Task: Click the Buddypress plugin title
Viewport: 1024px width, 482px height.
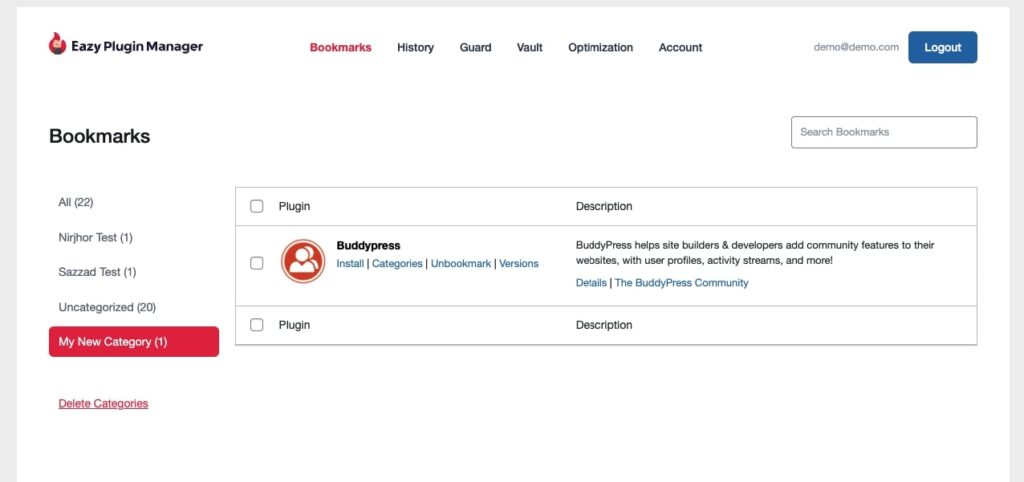Action: 368,246
